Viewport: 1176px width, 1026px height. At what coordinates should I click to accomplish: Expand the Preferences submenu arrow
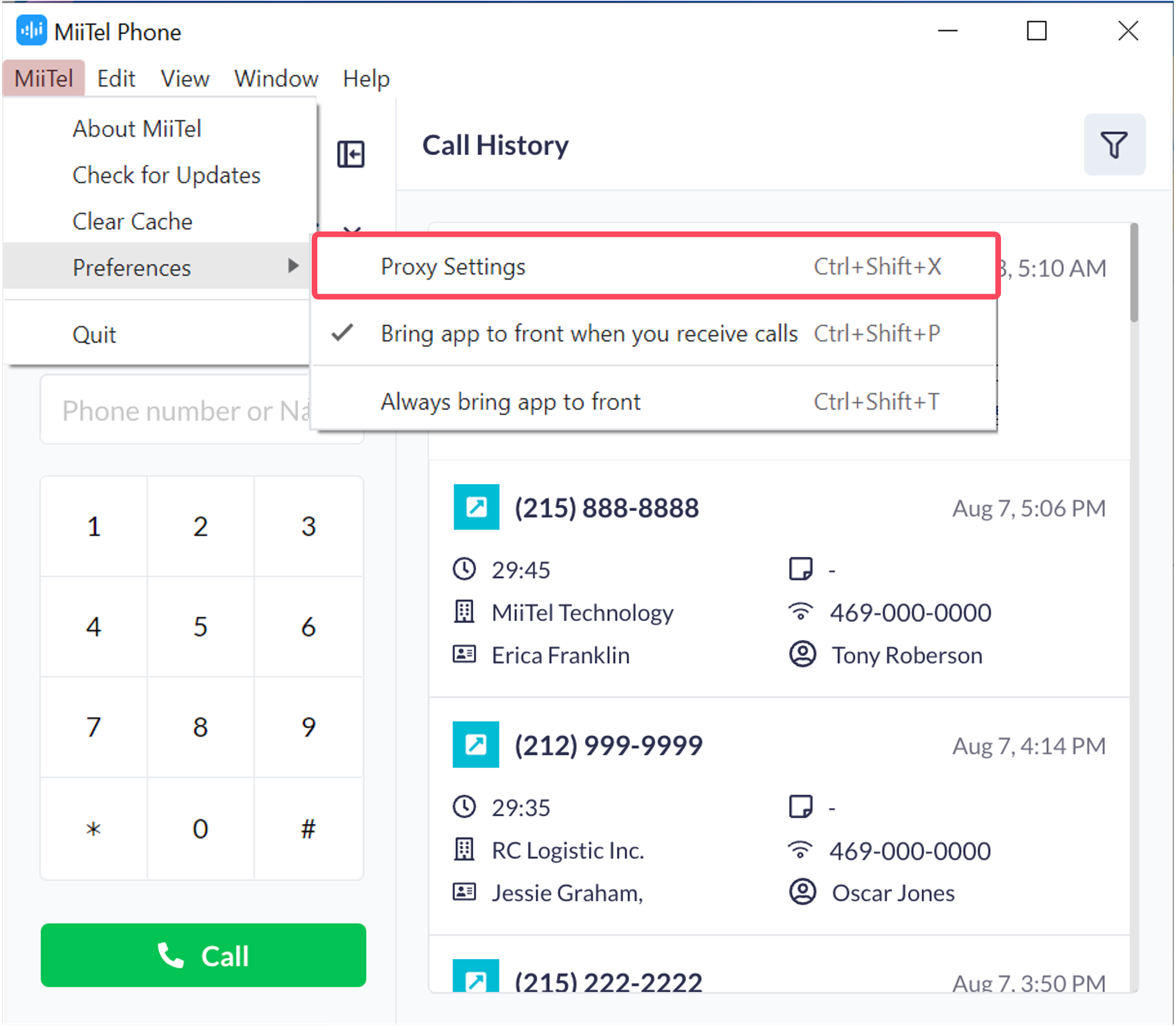point(293,266)
